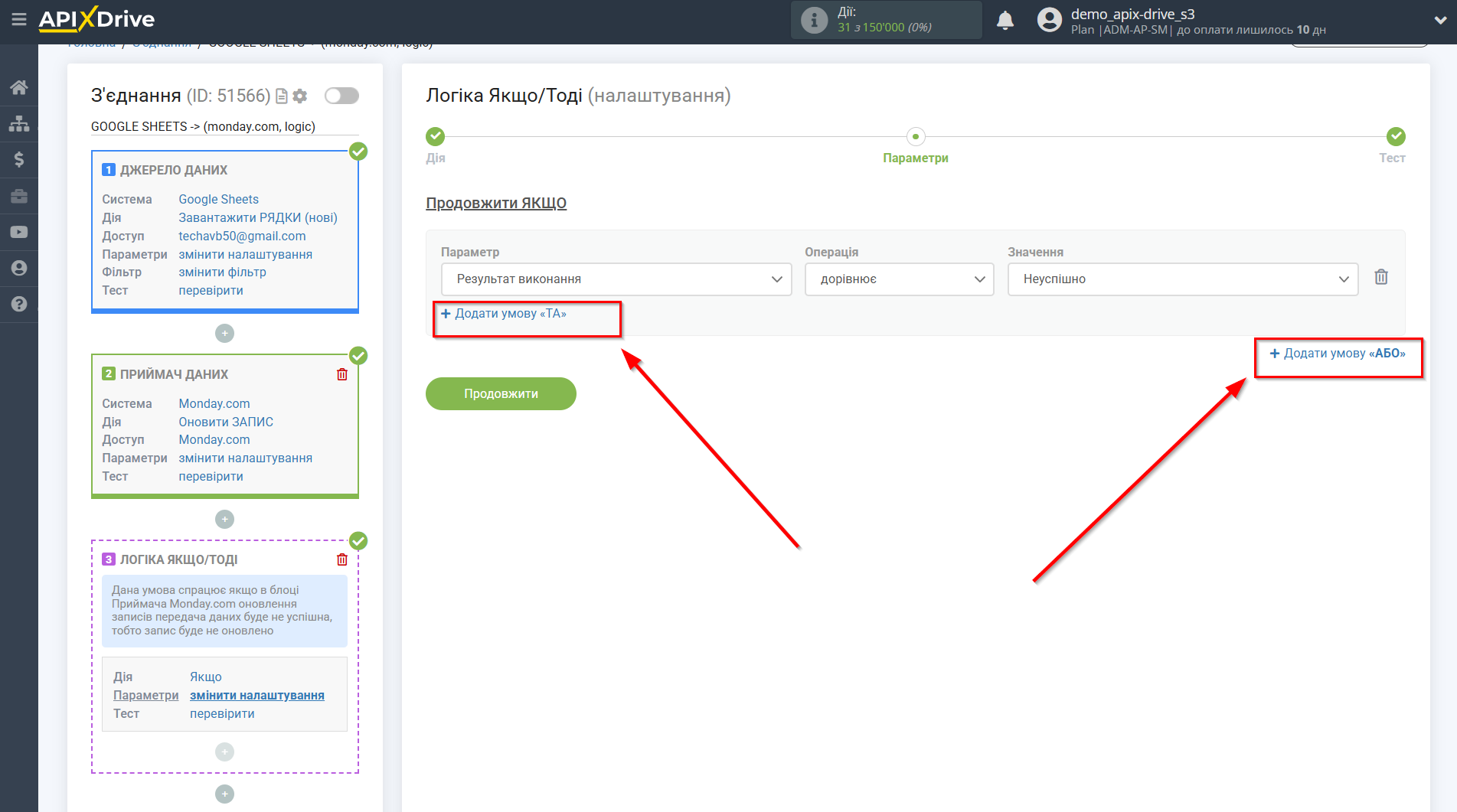Click the green Продовжити button
This screenshot has width=1457, height=812.
[501, 393]
